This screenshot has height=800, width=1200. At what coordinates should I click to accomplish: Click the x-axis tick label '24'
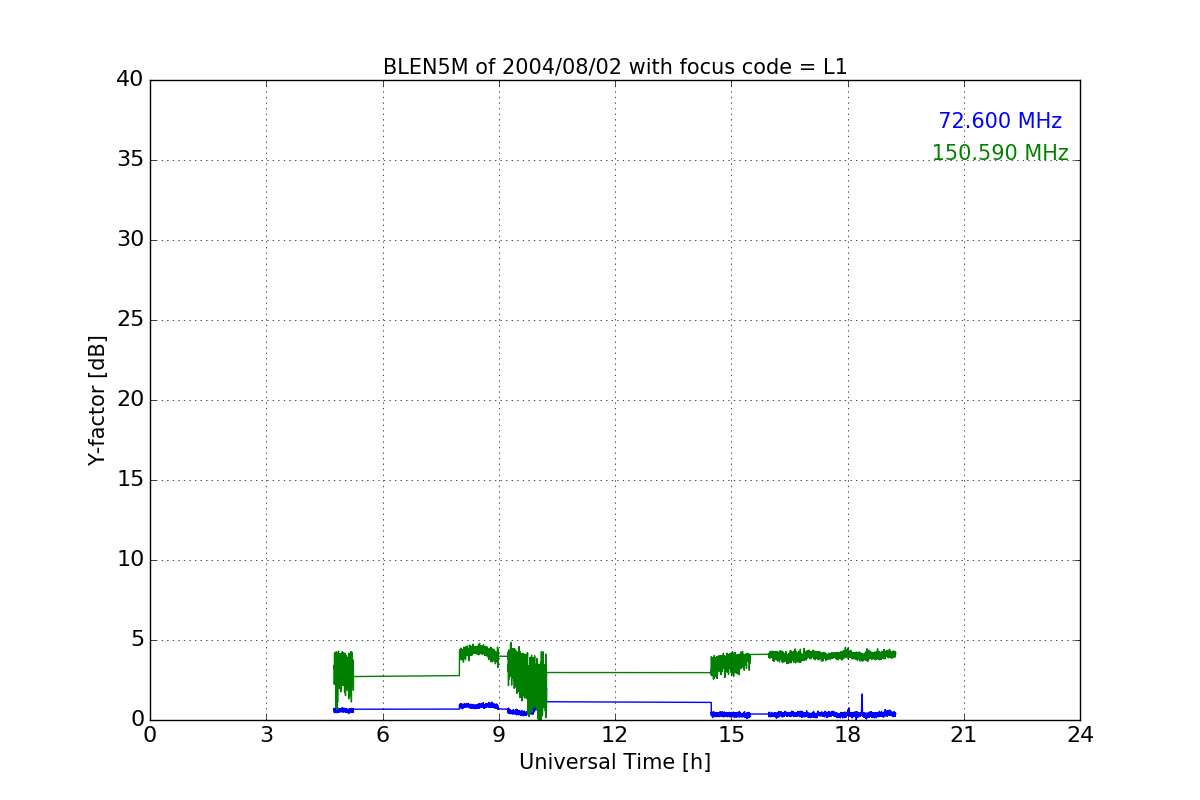1080,735
